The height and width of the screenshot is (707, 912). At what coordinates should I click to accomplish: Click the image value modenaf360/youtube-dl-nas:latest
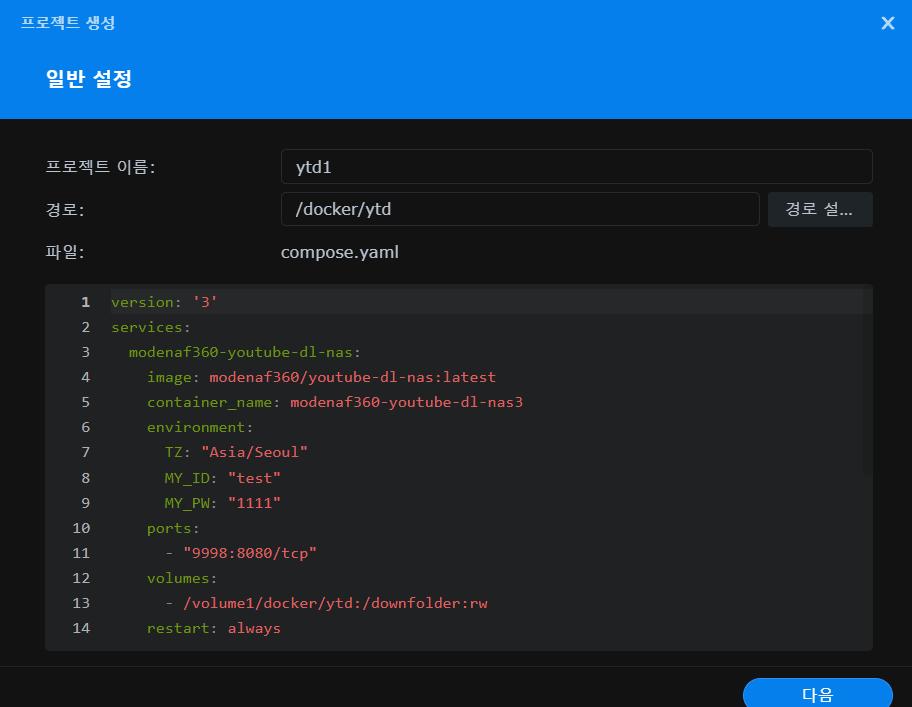(x=352, y=377)
